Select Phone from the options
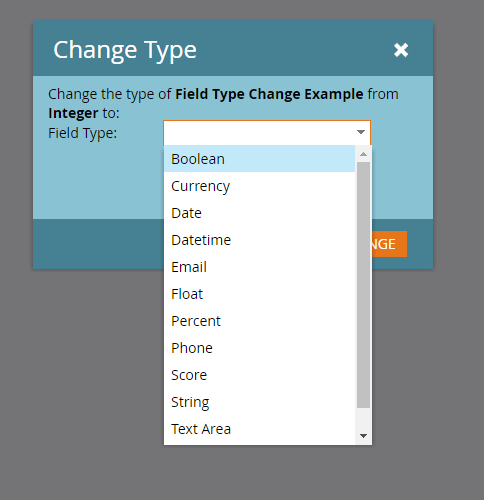Image resolution: width=484 pixels, height=500 pixels. [260, 348]
